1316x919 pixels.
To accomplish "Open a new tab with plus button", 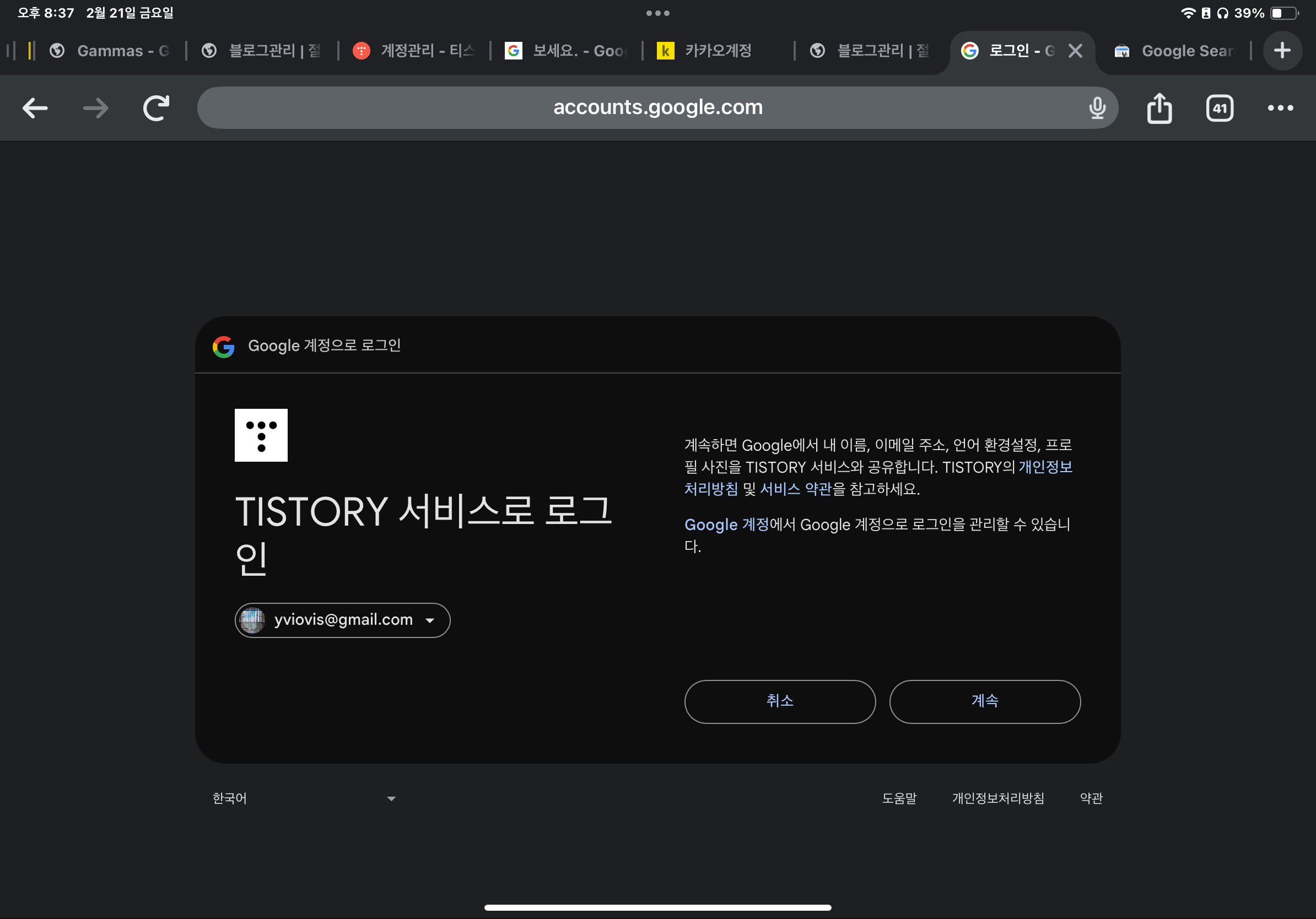I will pos(1282,51).
